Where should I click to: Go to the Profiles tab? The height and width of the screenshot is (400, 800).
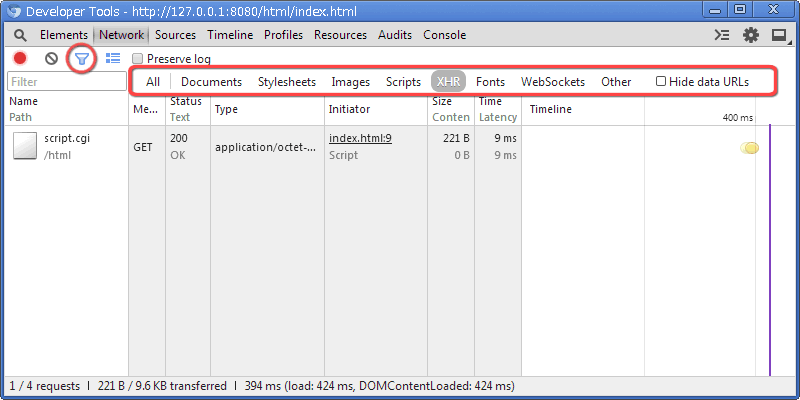point(284,35)
